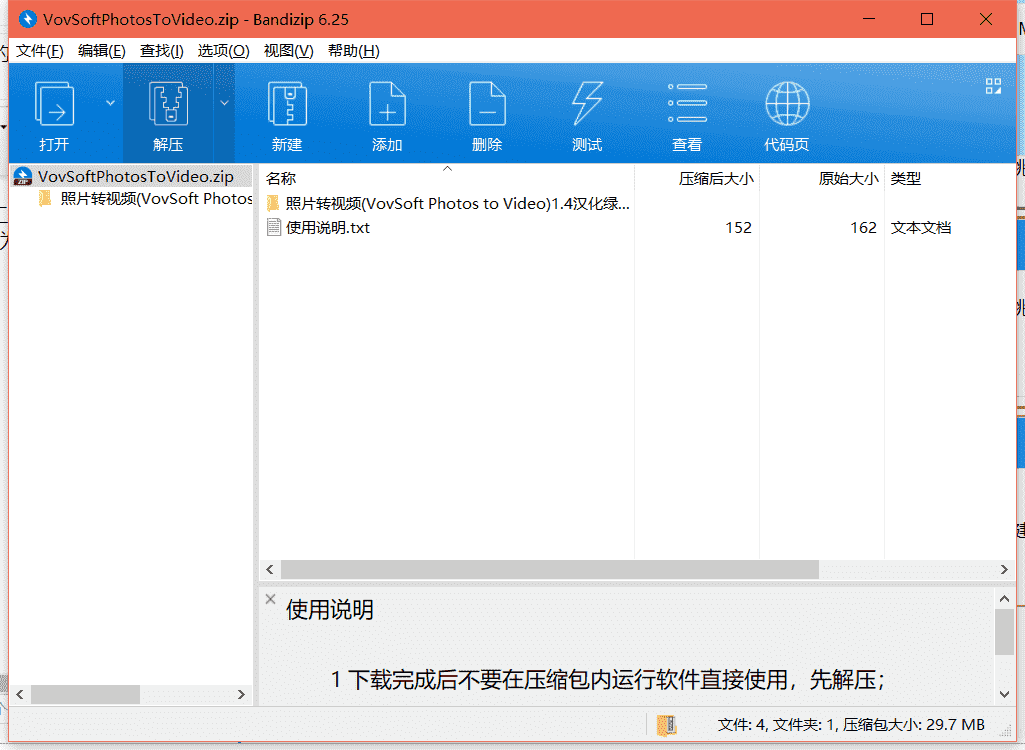
Task: Click preview pane scroll-down arrow
Action: (x=1004, y=694)
